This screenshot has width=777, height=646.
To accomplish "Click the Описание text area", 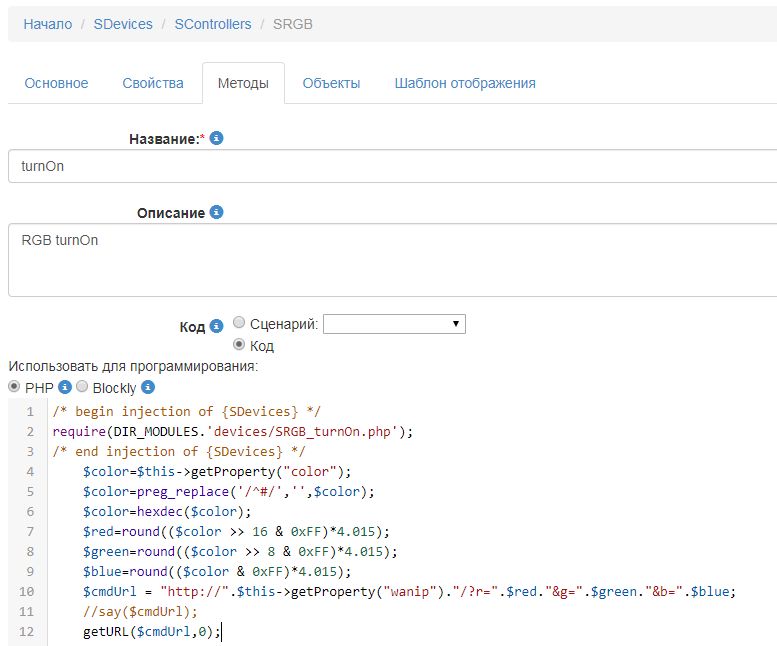I will [392, 260].
